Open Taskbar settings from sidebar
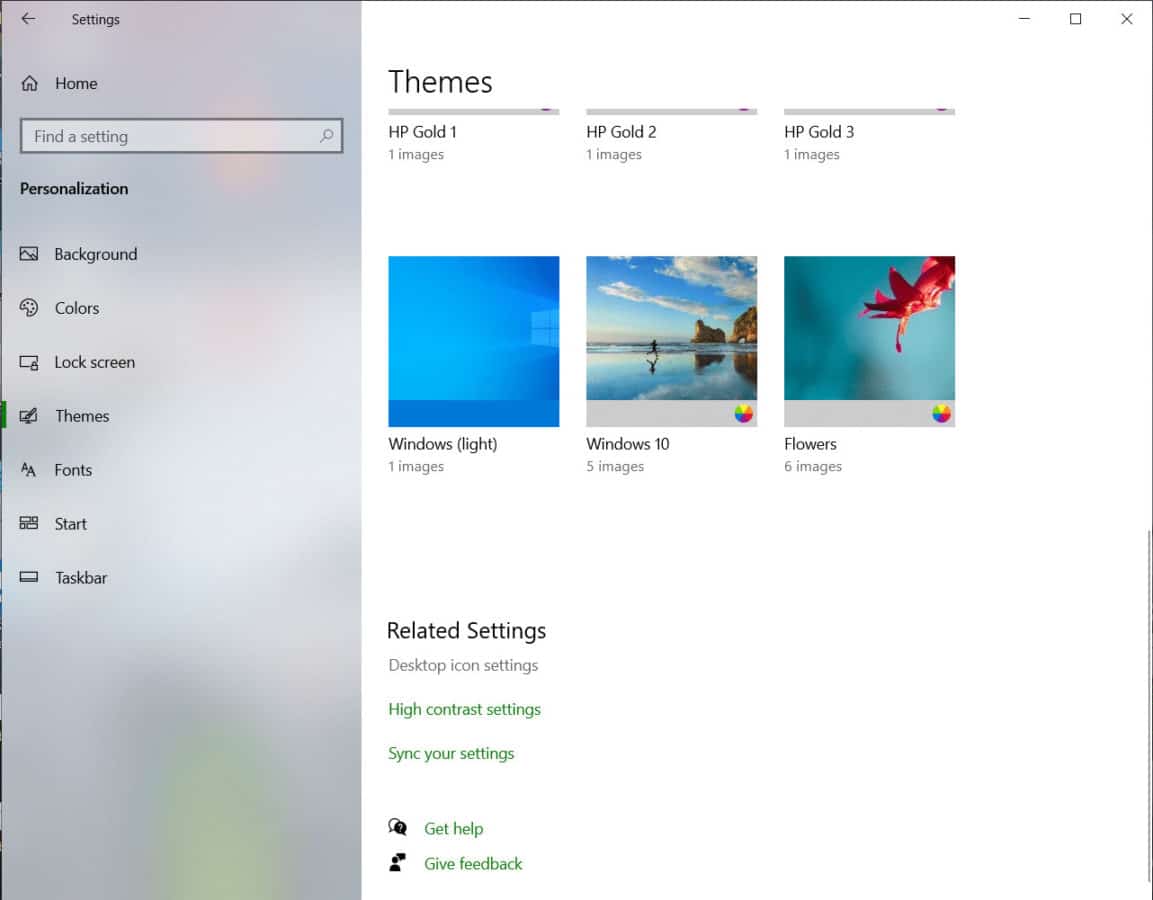The image size is (1153, 900). [x=80, y=577]
